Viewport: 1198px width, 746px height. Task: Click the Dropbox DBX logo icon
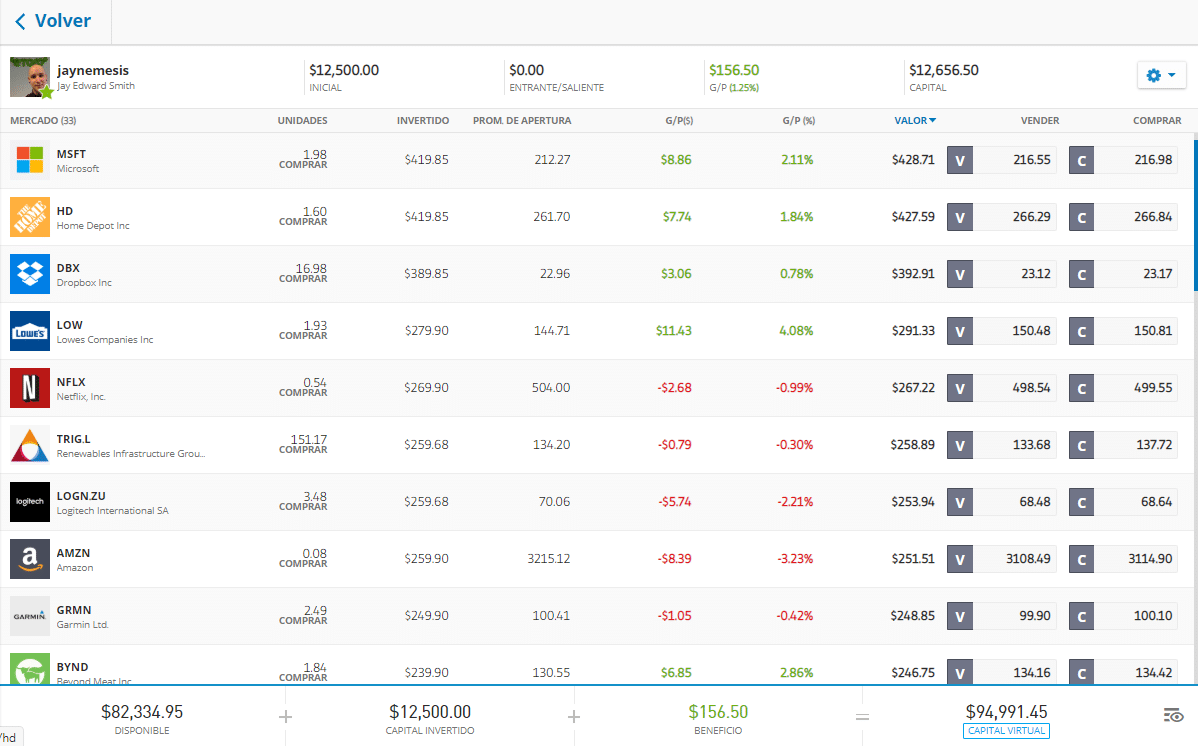coord(30,274)
